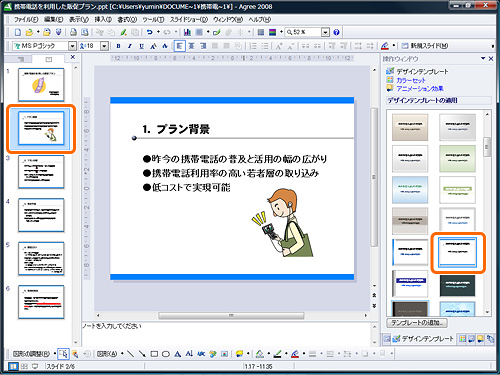Insert a table from toolbar
The height and width of the screenshot is (375, 500).
[x=199, y=32]
